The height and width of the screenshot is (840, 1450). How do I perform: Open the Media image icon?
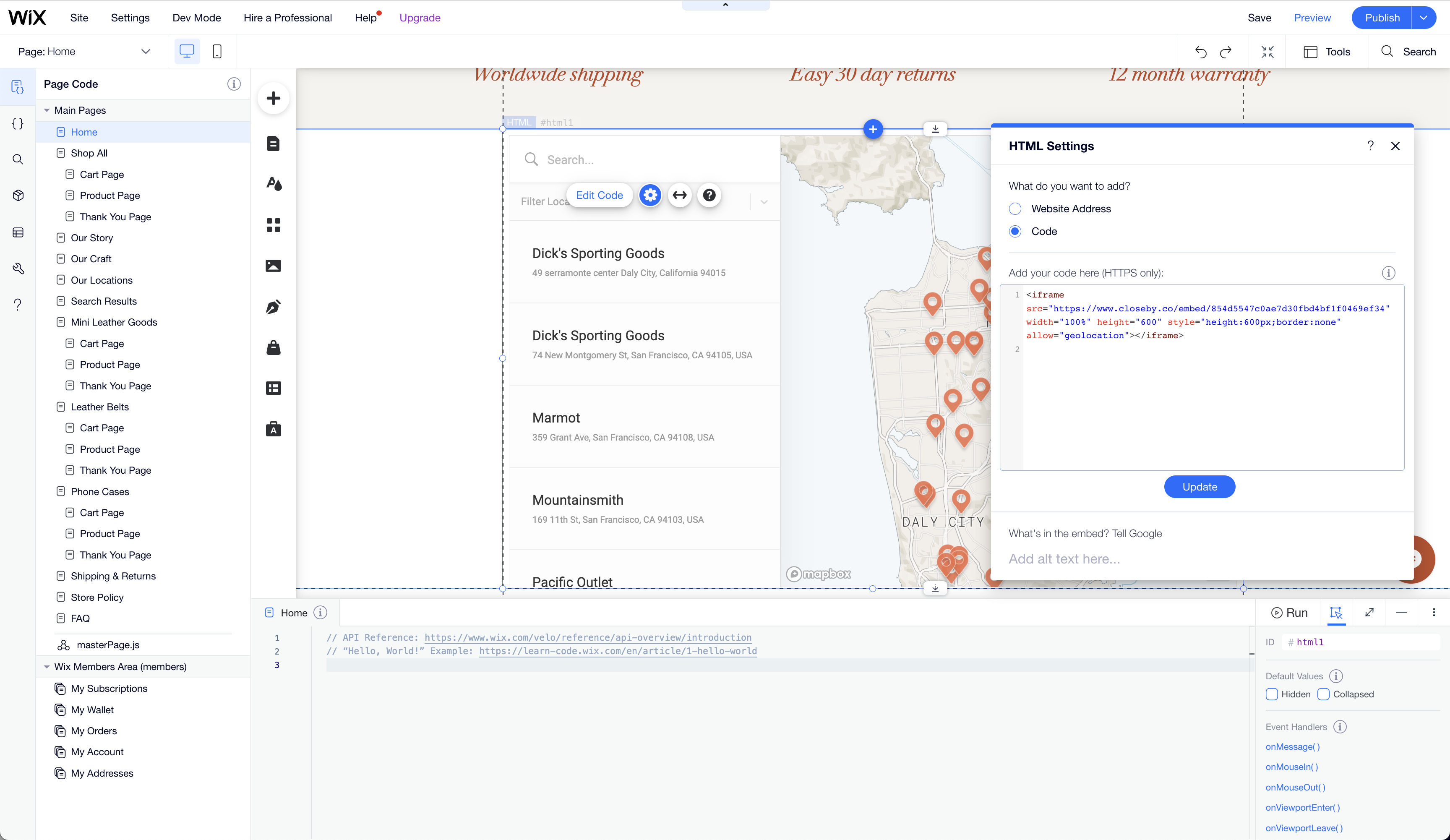coord(273,266)
